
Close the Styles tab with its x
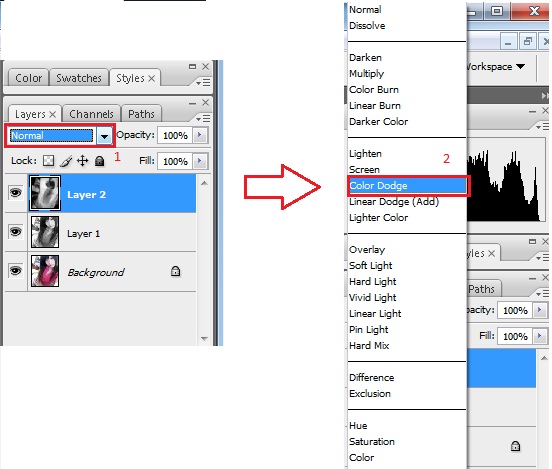click(151, 78)
